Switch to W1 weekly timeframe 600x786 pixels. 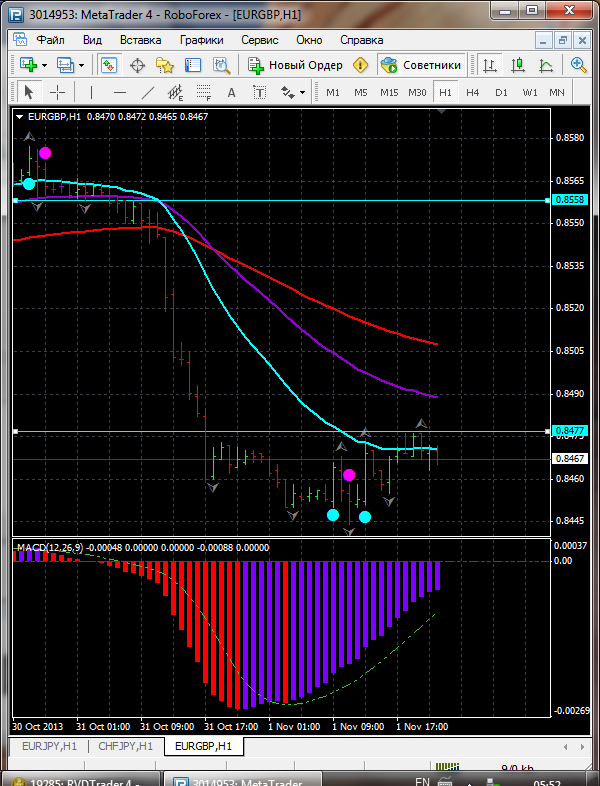[x=529, y=92]
